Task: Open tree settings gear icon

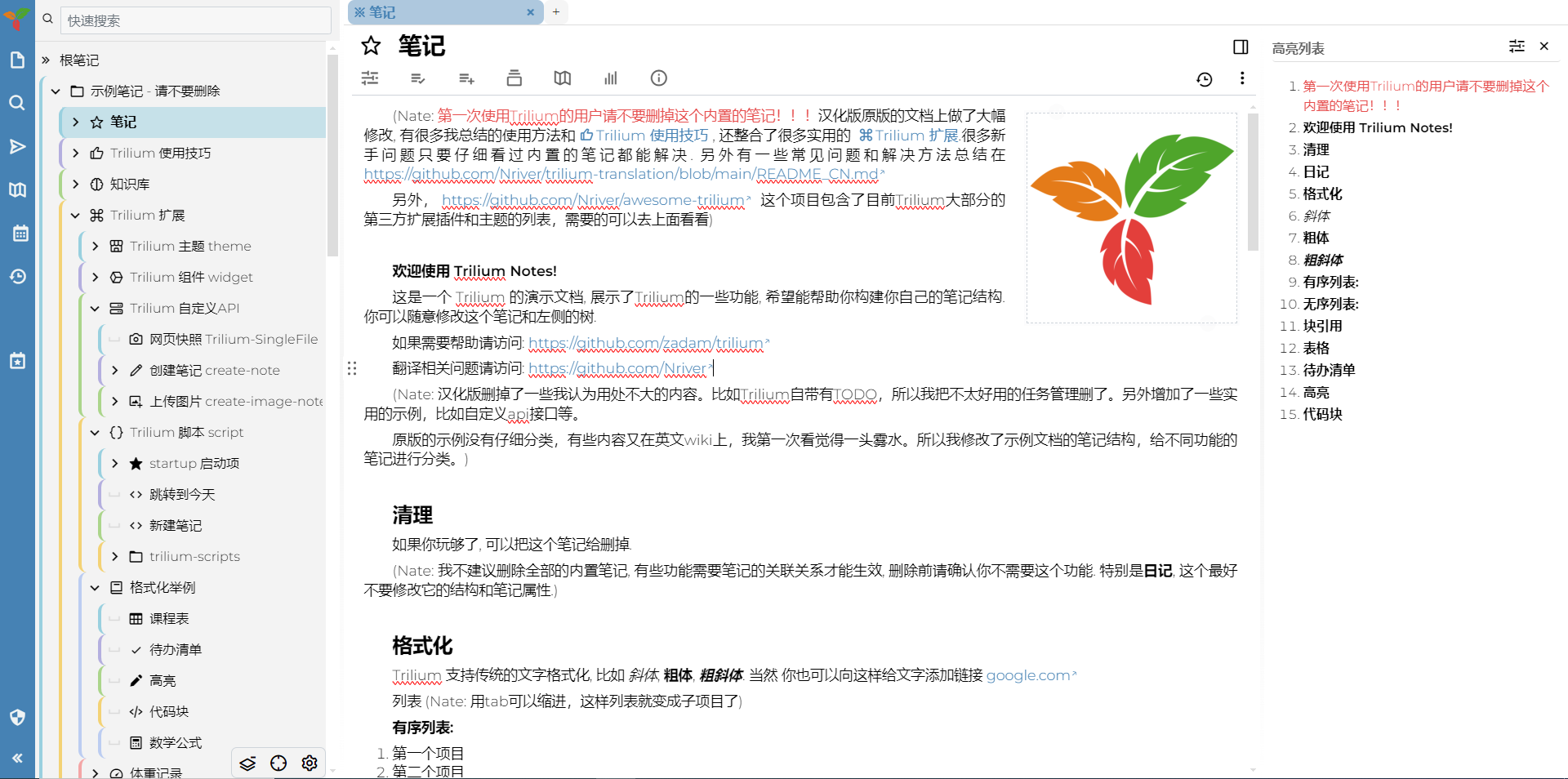Action: (310, 763)
